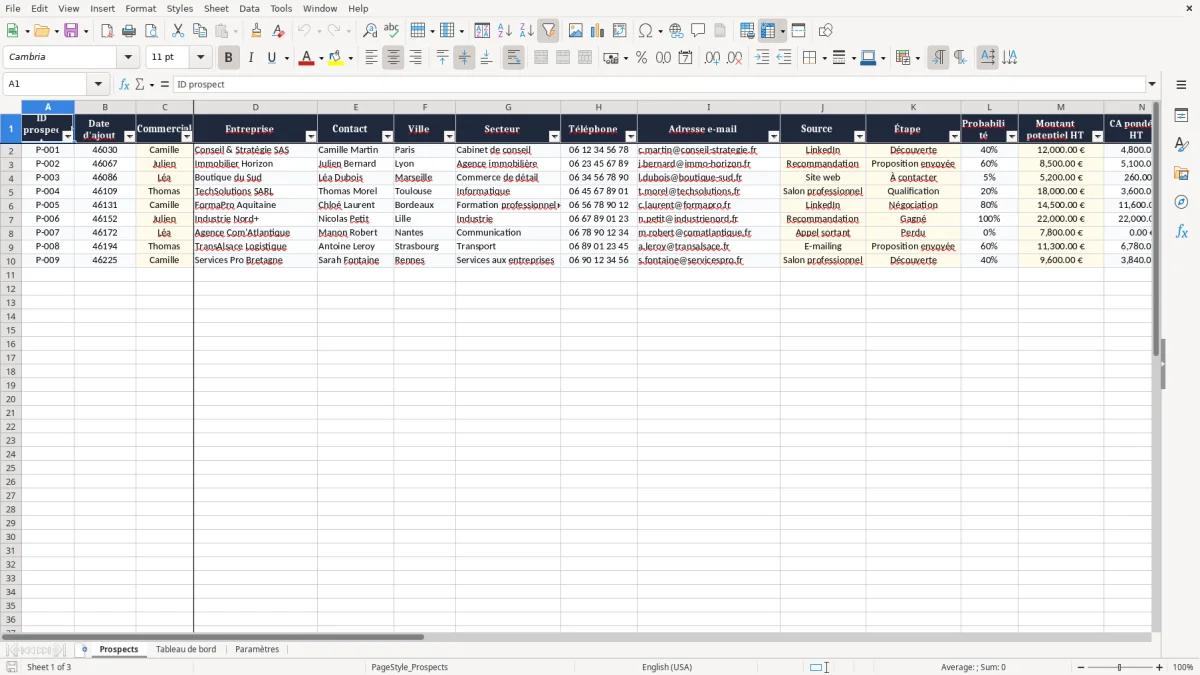Open the sidebar Navigator panel
1200x675 pixels.
click(1181, 202)
